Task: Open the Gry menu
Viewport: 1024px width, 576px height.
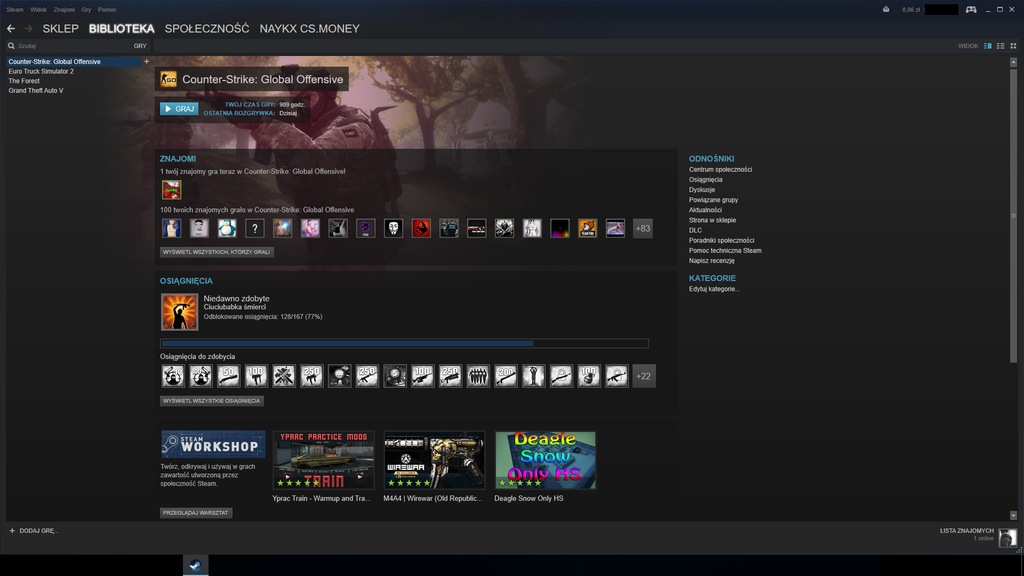Action: 86,10
